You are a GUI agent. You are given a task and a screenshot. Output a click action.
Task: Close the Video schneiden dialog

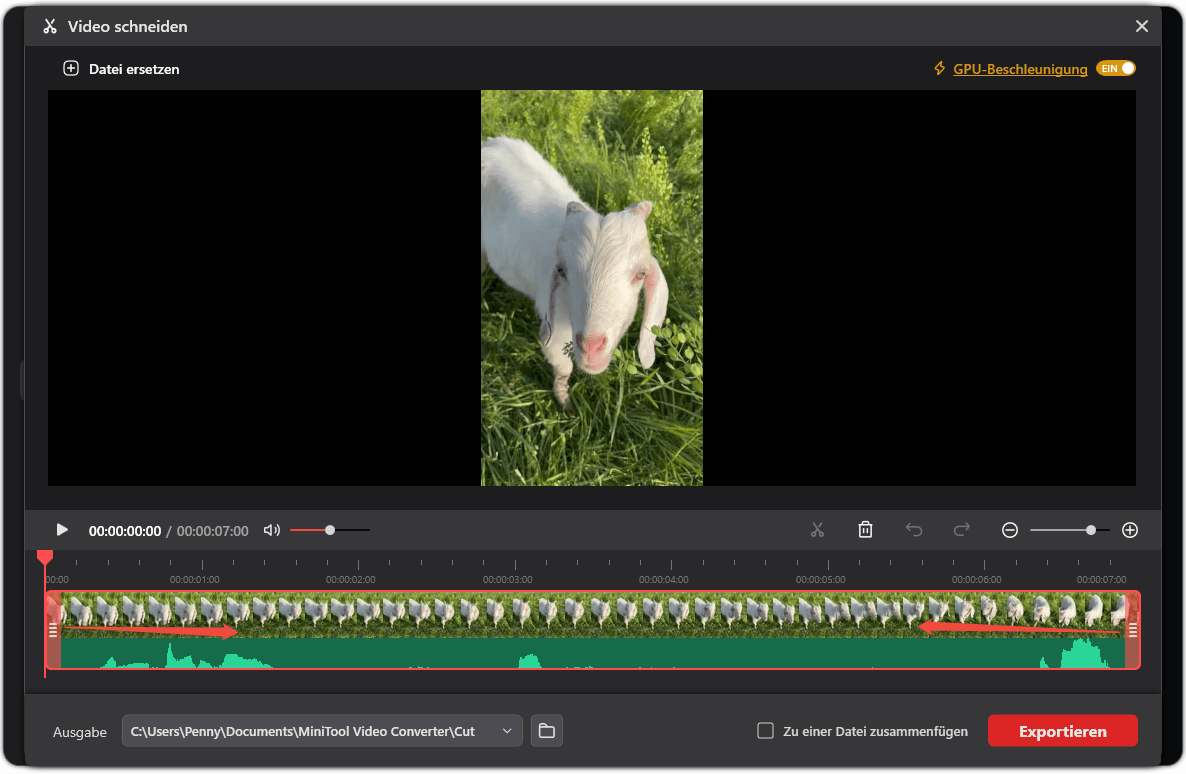coord(1141,26)
